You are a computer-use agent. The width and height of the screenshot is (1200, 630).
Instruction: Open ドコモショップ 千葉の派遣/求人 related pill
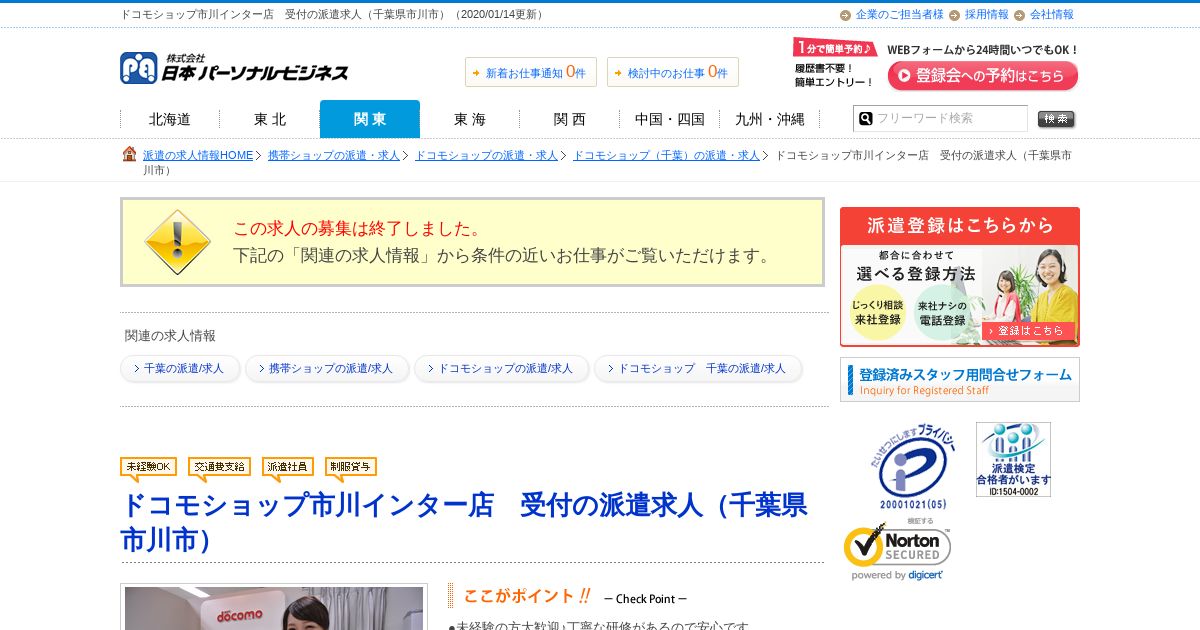tap(698, 368)
